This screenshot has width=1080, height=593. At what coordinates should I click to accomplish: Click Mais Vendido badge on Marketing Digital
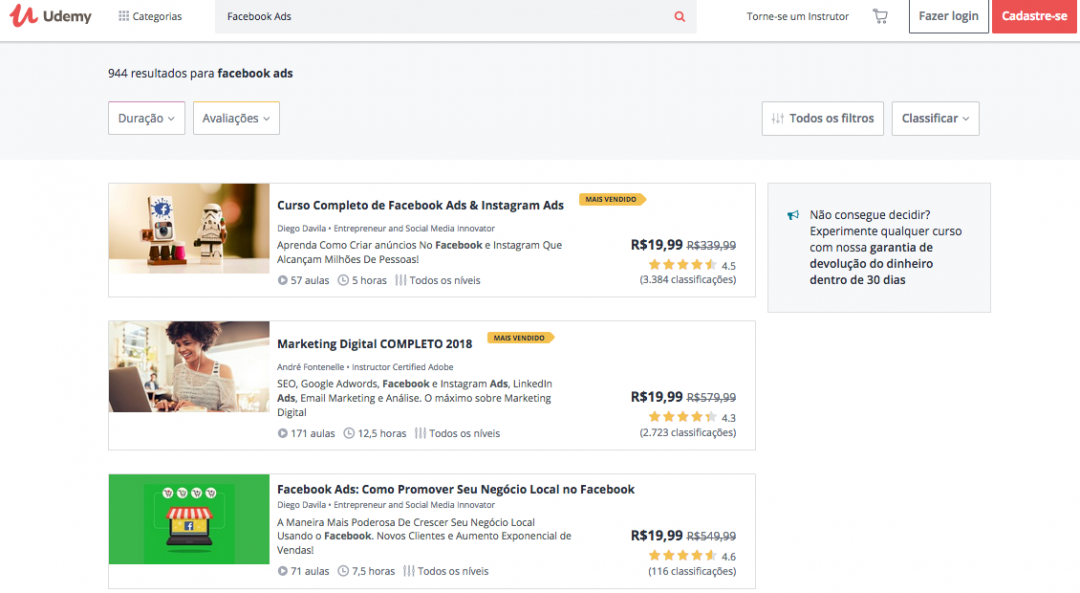[x=521, y=338]
